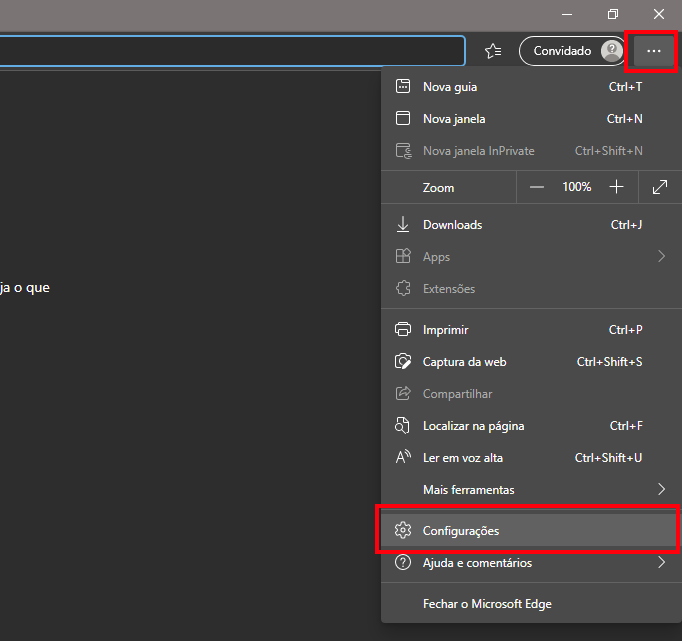Click the Captura da web icon
The width and height of the screenshot is (682, 641).
(404, 362)
